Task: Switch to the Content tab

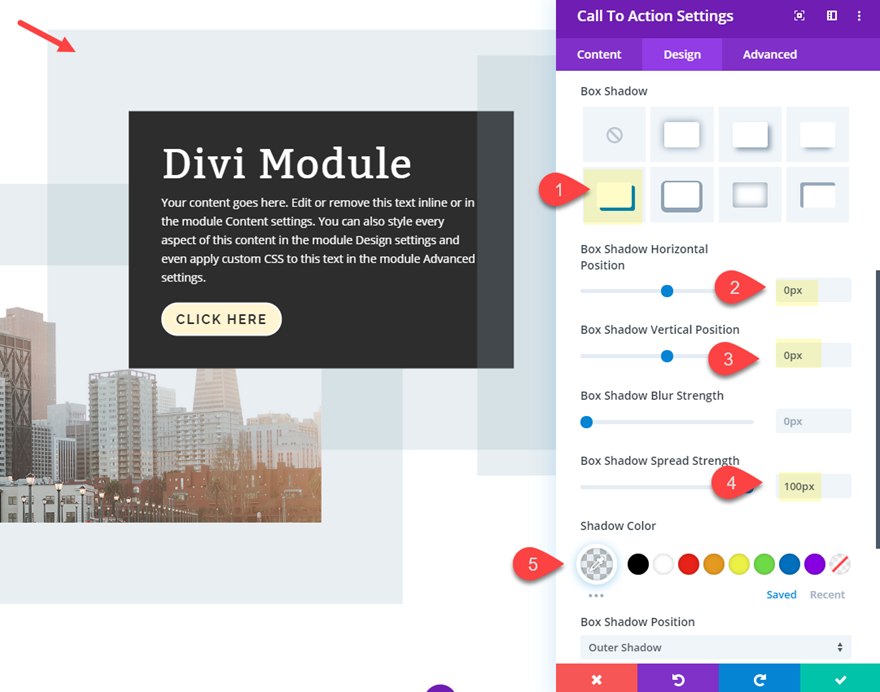Action: point(598,54)
